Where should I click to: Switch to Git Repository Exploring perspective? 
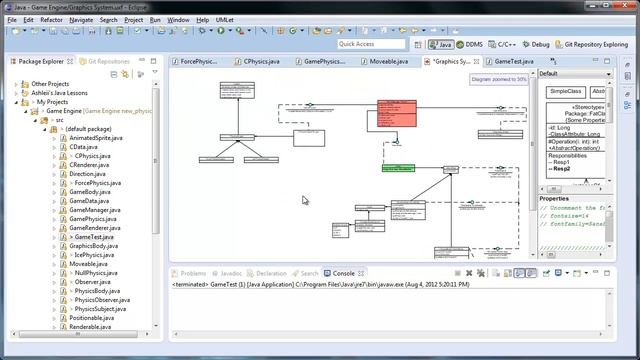click(592, 44)
